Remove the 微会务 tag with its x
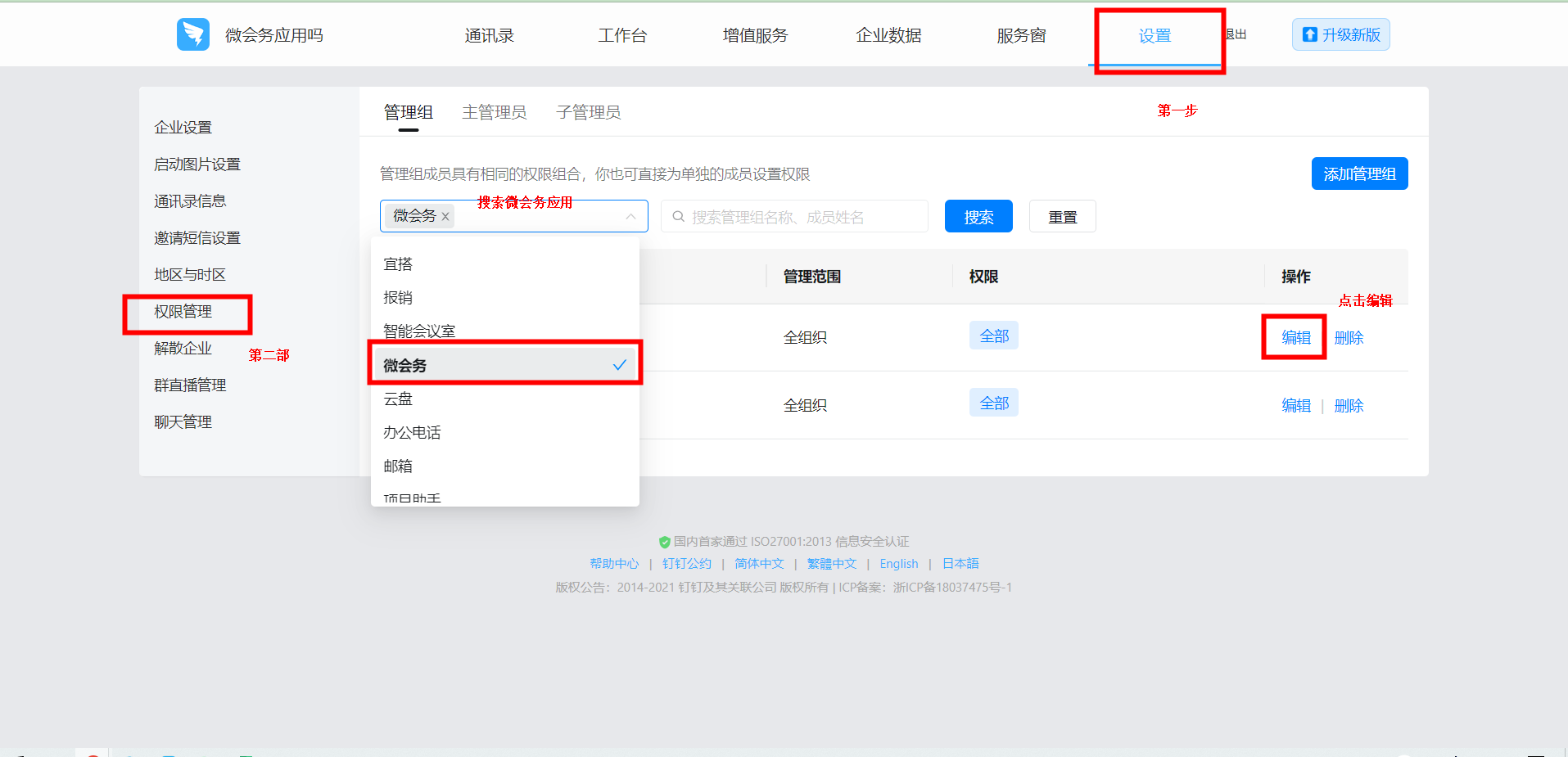 445,217
